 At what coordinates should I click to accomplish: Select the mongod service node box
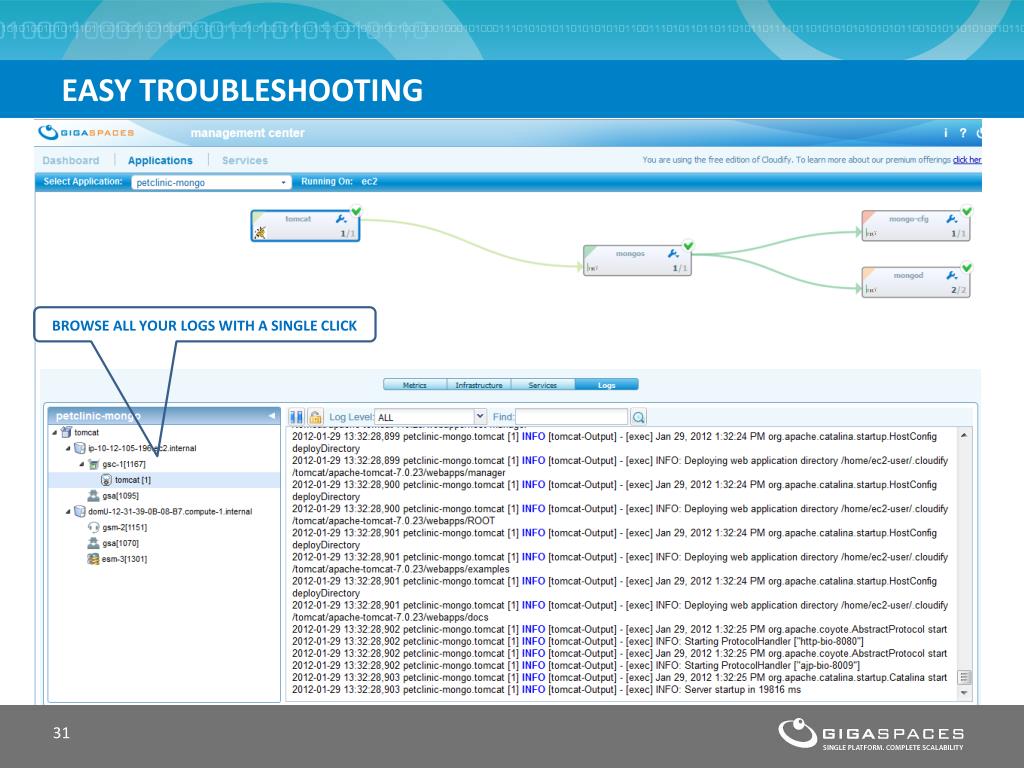[916, 283]
